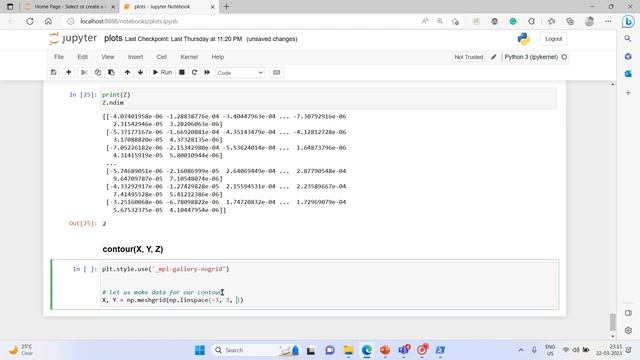
Task: Paste cells below icon in toolbar
Action: 111,72
